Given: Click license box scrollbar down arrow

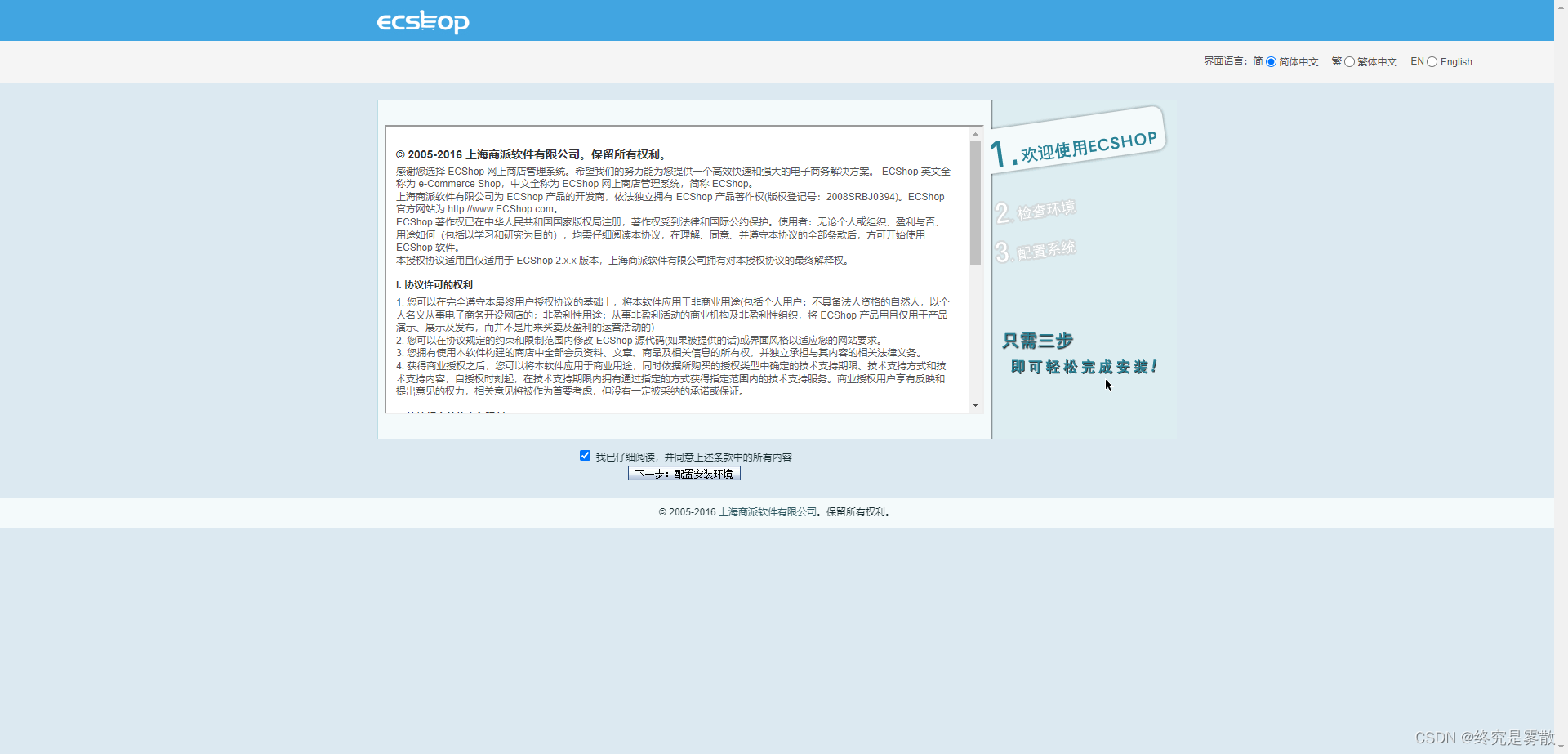Looking at the screenshot, I should (975, 405).
